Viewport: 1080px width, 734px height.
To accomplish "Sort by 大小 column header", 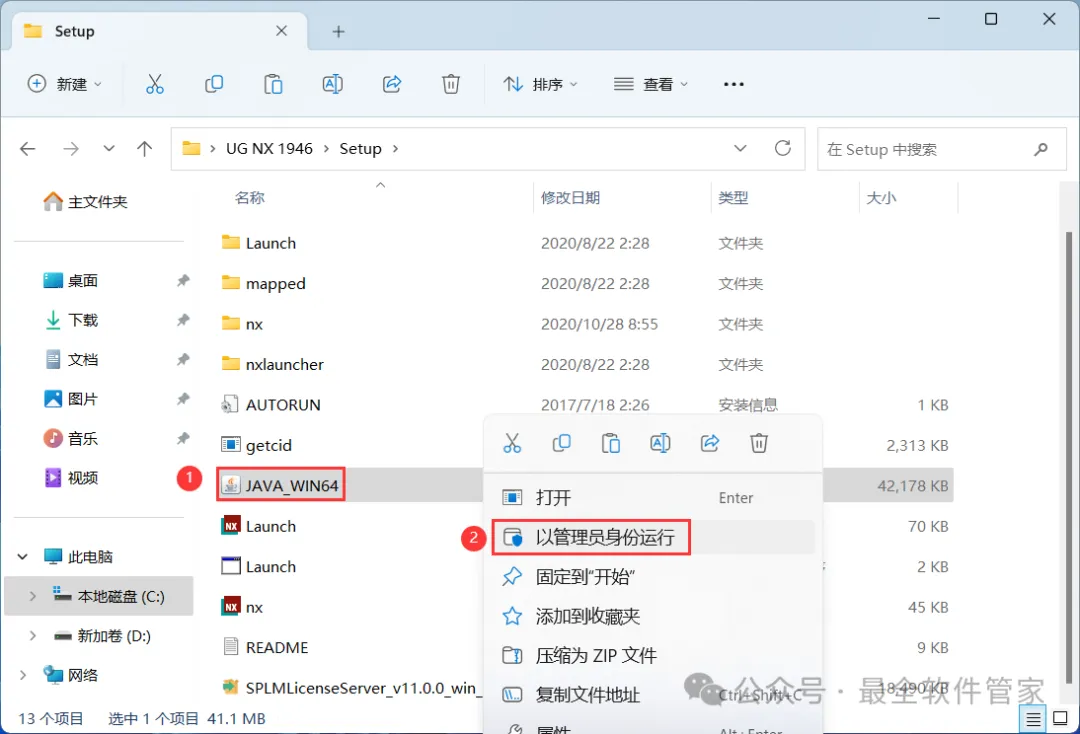I will [881, 198].
